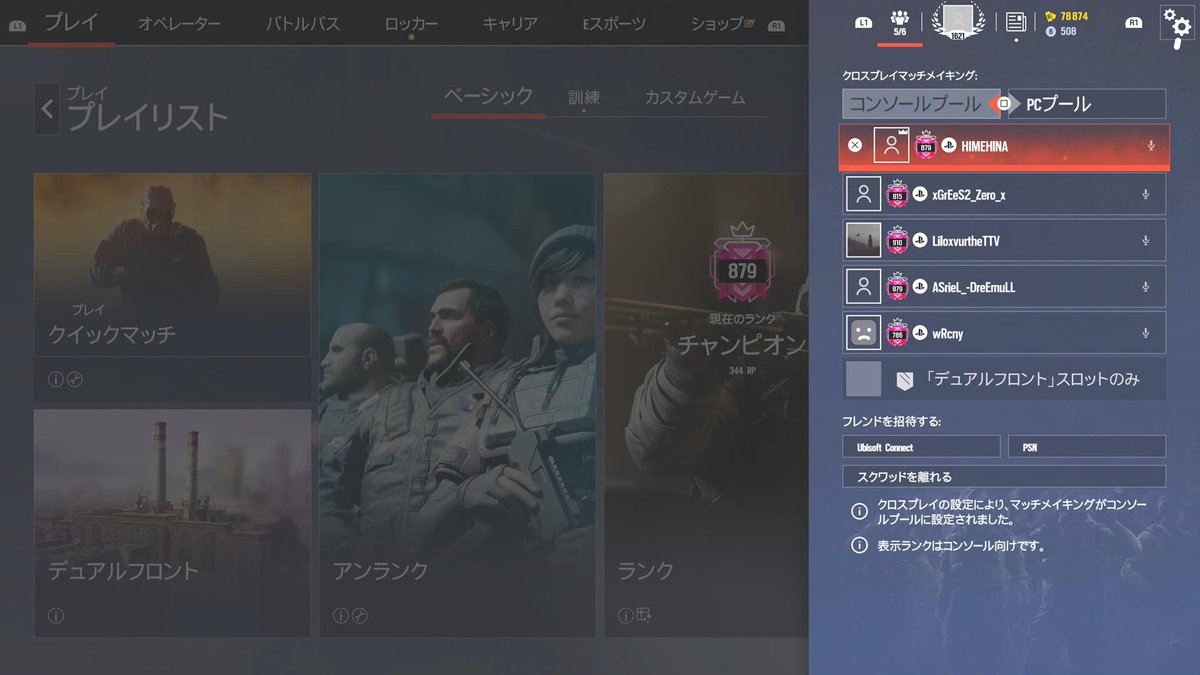Select the player name wRcny
The image size is (1200, 675).
tap(947, 332)
